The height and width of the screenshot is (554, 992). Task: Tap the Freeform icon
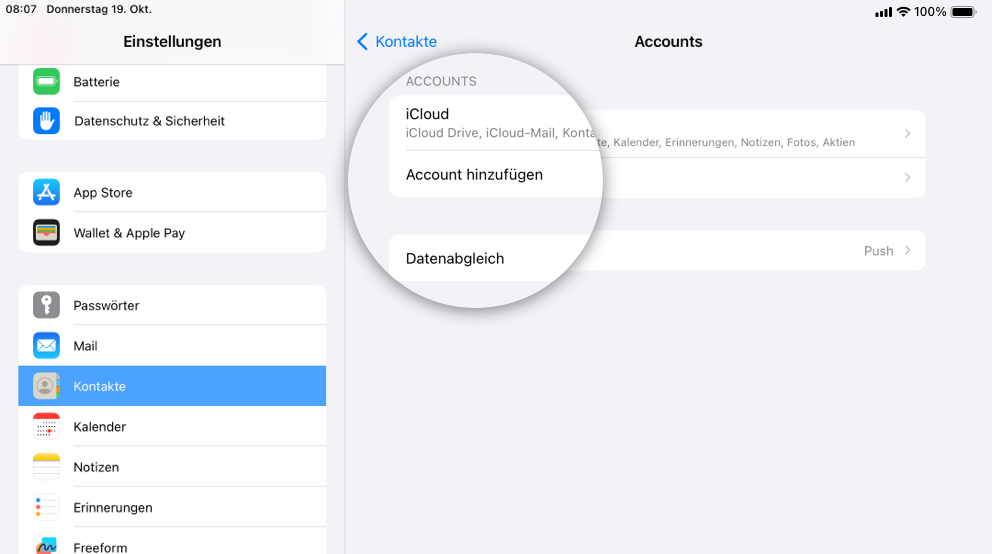pyautogui.click(x=46, y=545)
